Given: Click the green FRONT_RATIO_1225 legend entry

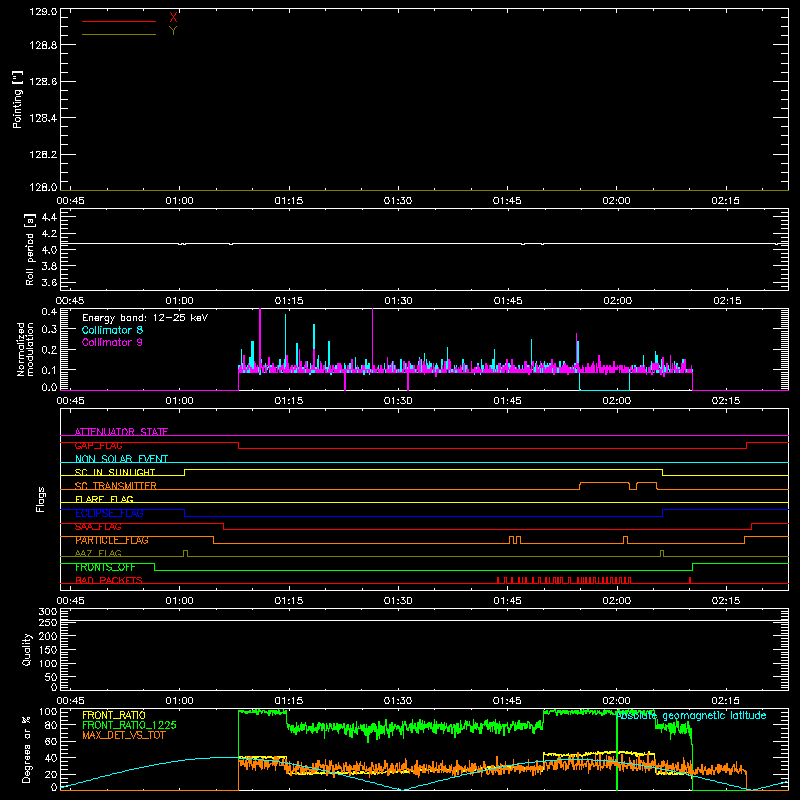Looking at the screenshot, I should coord(130,725).
